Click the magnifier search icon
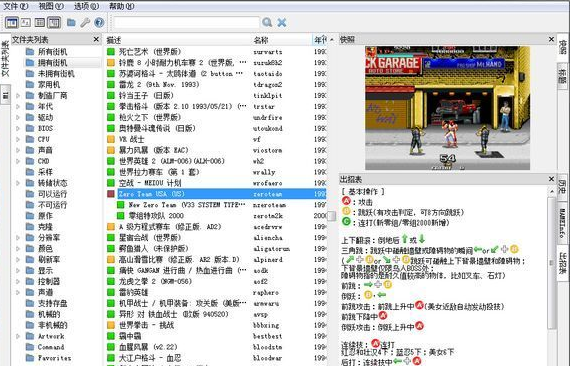 click(267, 23)
